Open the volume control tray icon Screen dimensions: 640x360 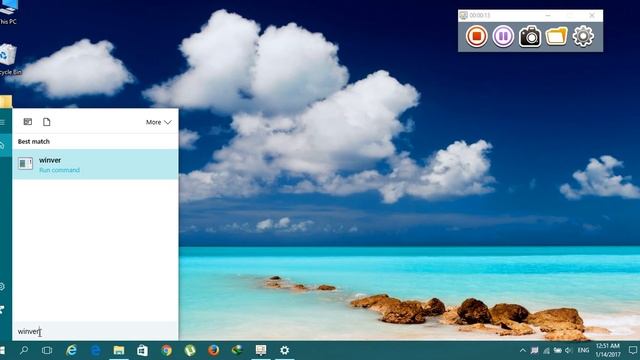click(x=569, y=350)
